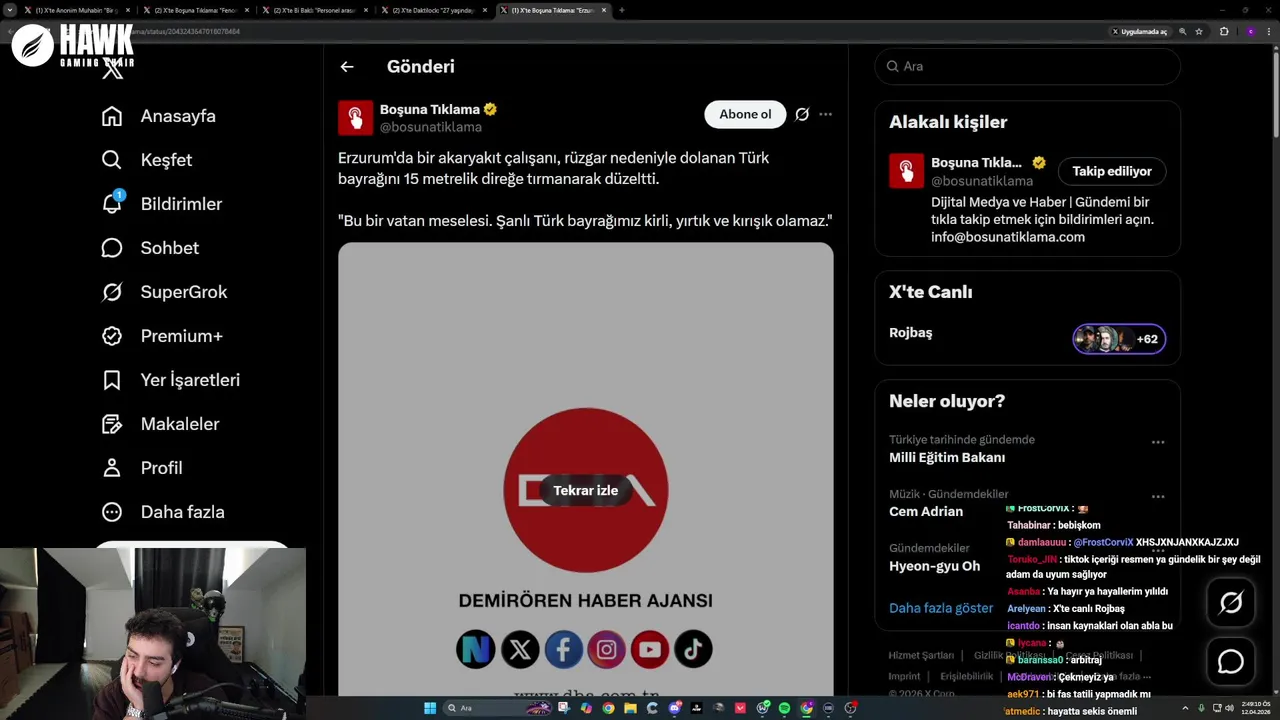Image resolution: width=1280 pixels, height=720 pixels.
Task: Click the Imprint footer link
Action: [x=904, y=677]
